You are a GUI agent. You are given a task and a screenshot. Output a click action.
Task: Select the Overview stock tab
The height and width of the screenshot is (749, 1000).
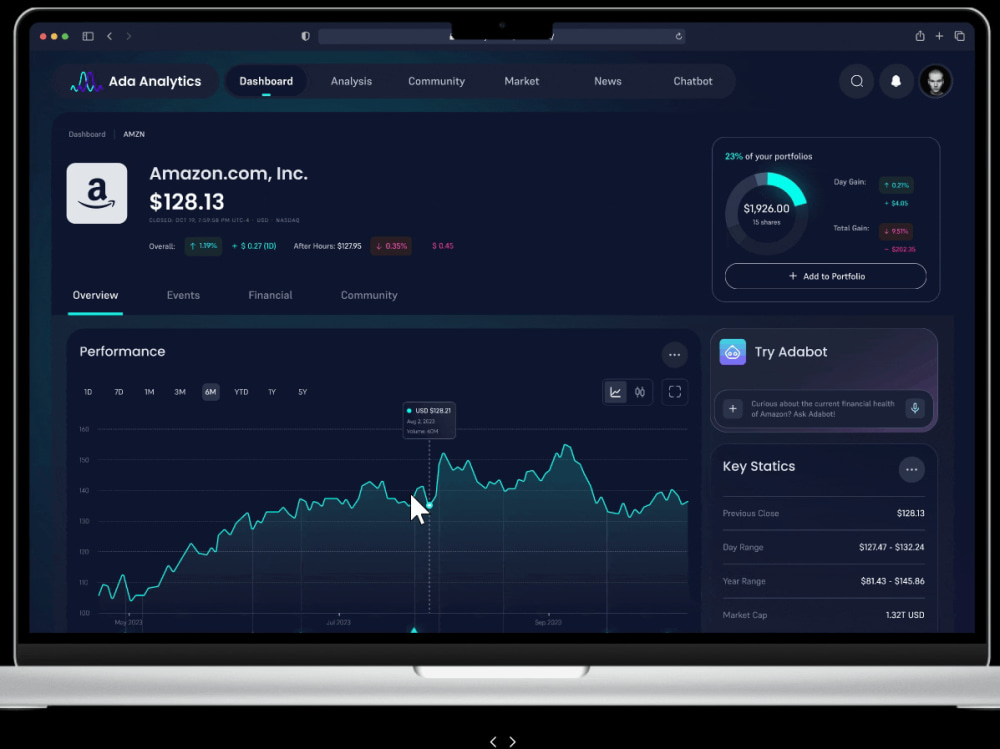tap(95, 295)
